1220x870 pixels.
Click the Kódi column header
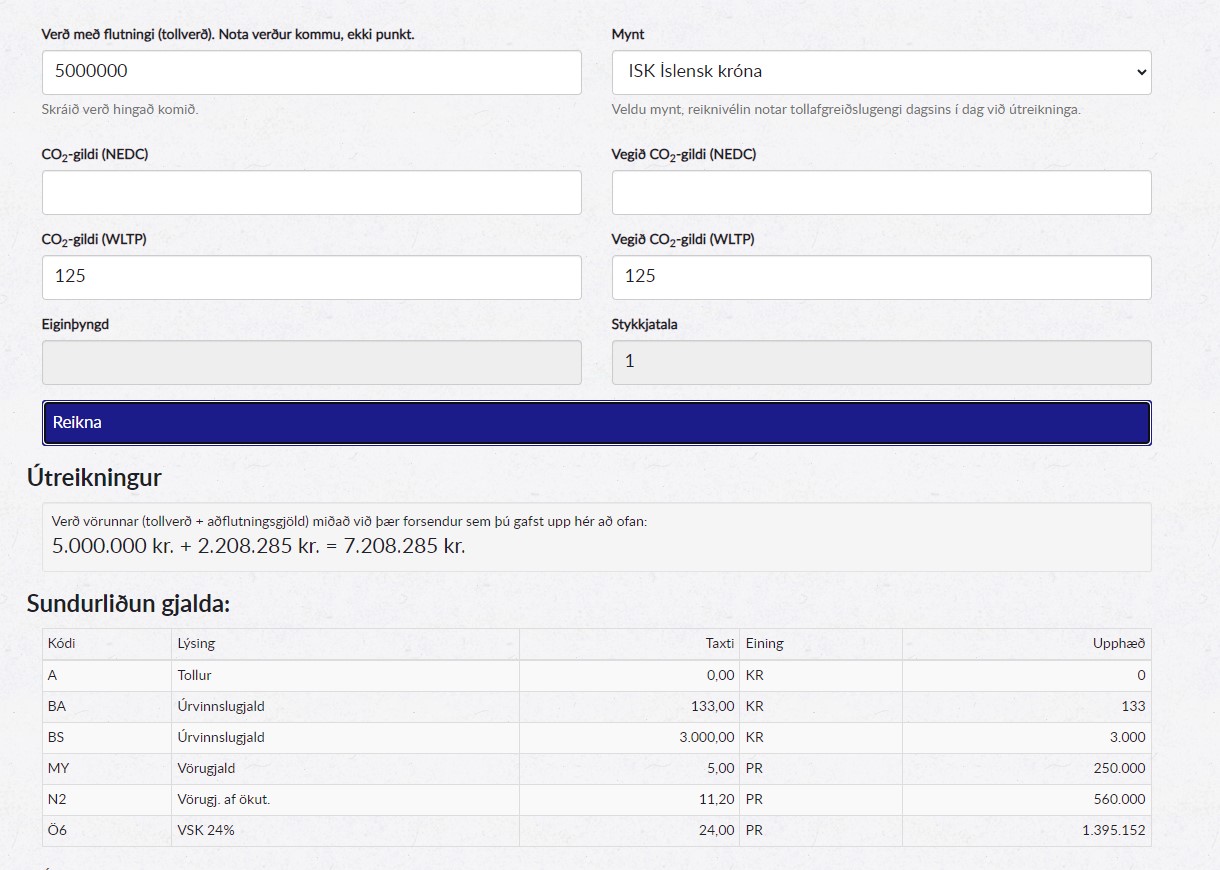point(61,644)
